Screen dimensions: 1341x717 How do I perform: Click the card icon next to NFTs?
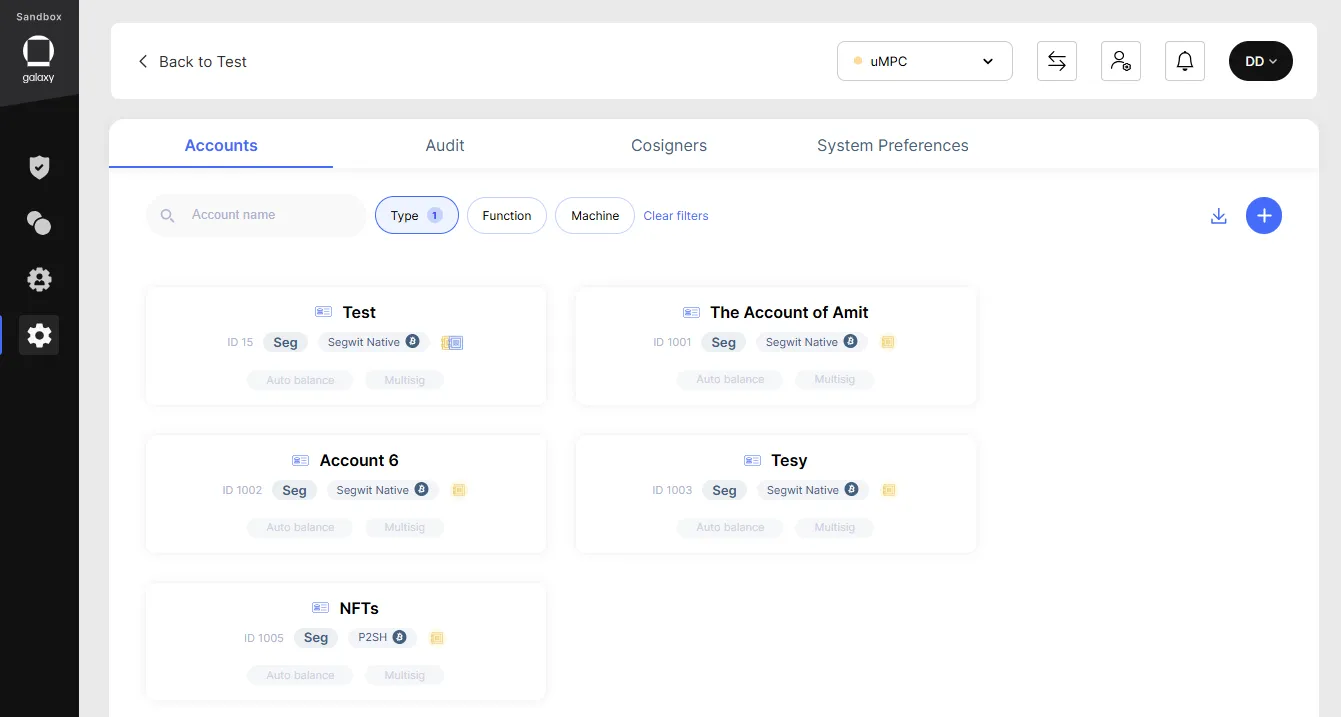pyautogui.click(x=320, y=608)
